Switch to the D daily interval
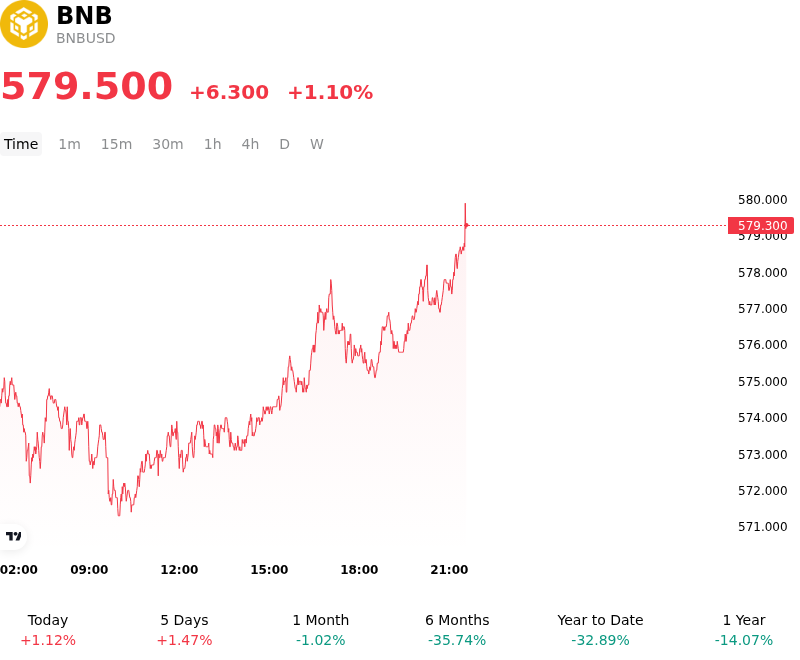The width and height of the screenshot is (800, 660). click(x=285, y=144)
